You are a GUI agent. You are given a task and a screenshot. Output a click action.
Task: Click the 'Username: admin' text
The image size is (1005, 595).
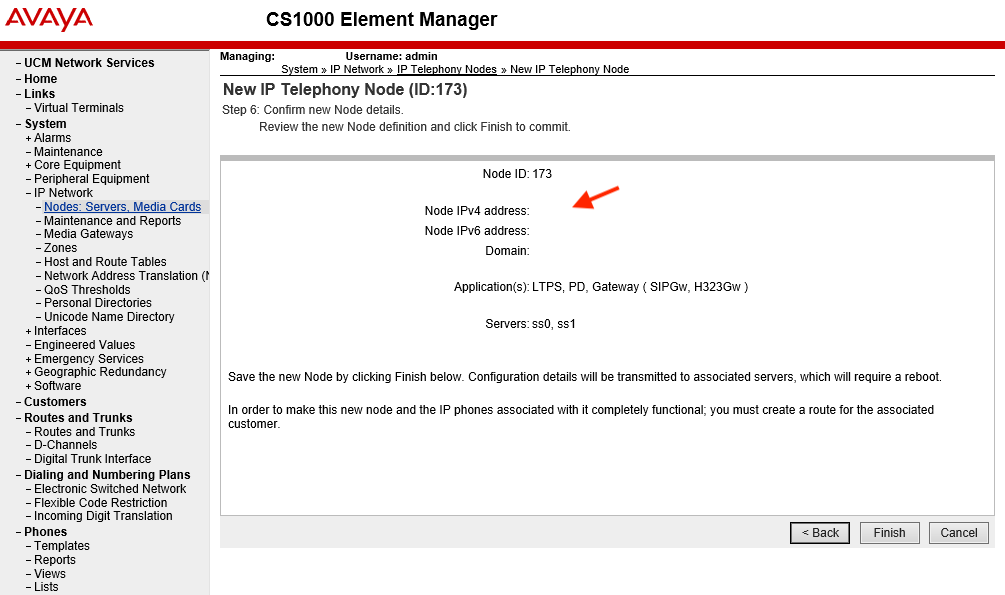coord(391,56)
